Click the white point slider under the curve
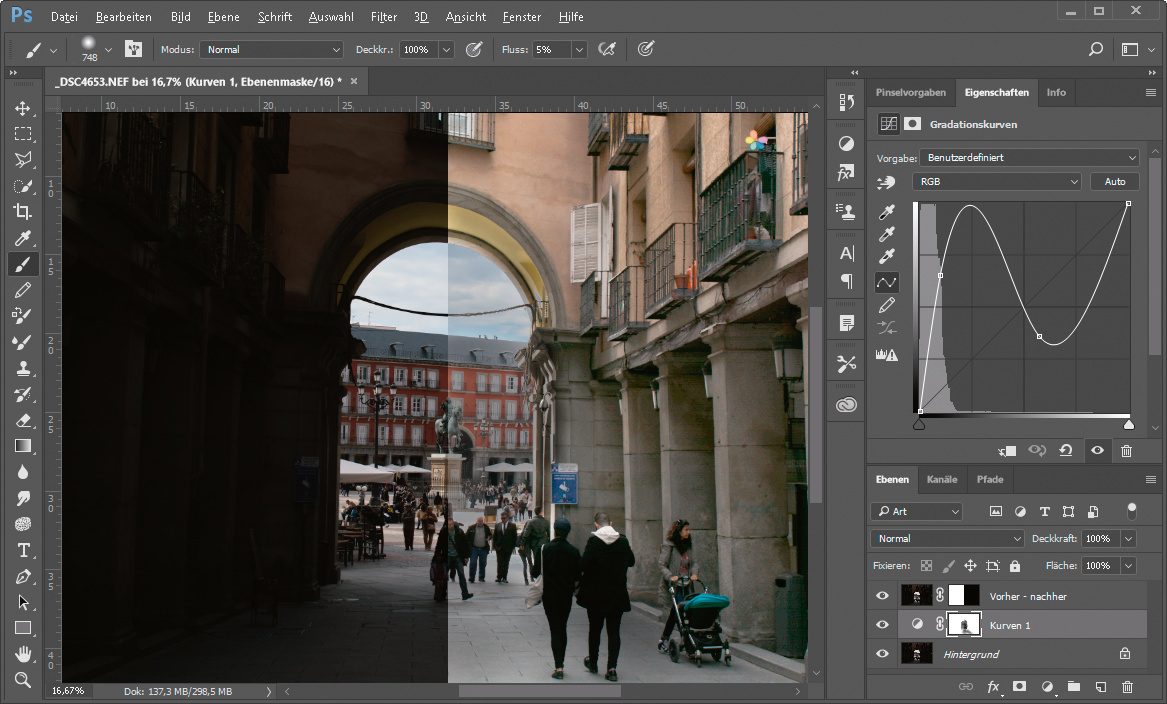1167x704 pixels. coord(1129,425)
